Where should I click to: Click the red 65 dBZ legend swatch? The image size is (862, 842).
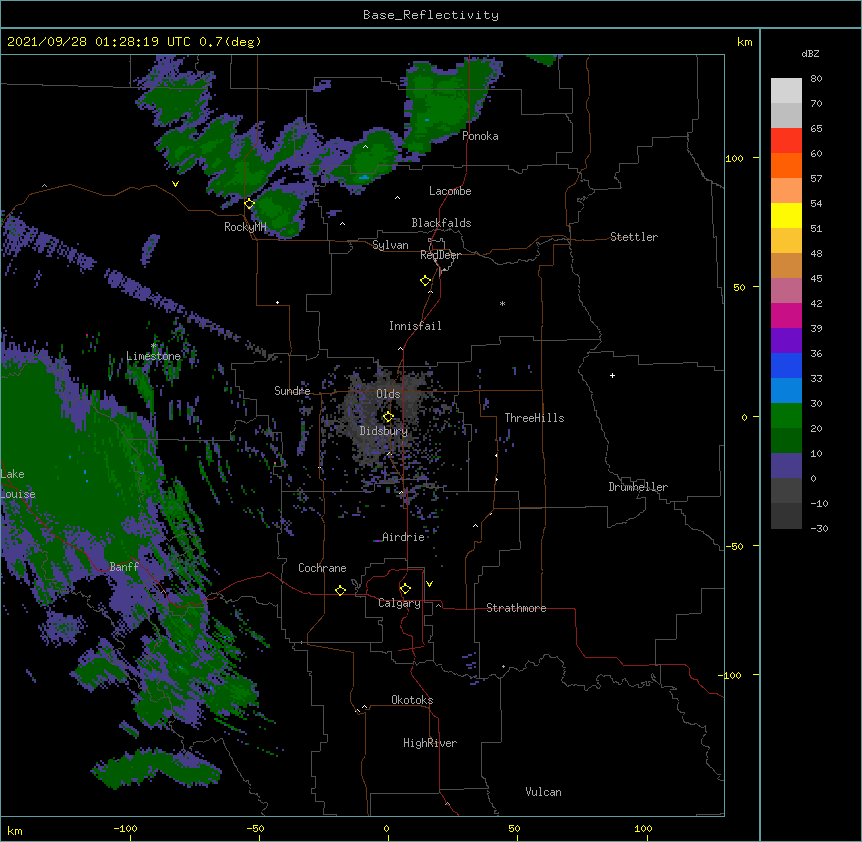click(x=786, y=140)
